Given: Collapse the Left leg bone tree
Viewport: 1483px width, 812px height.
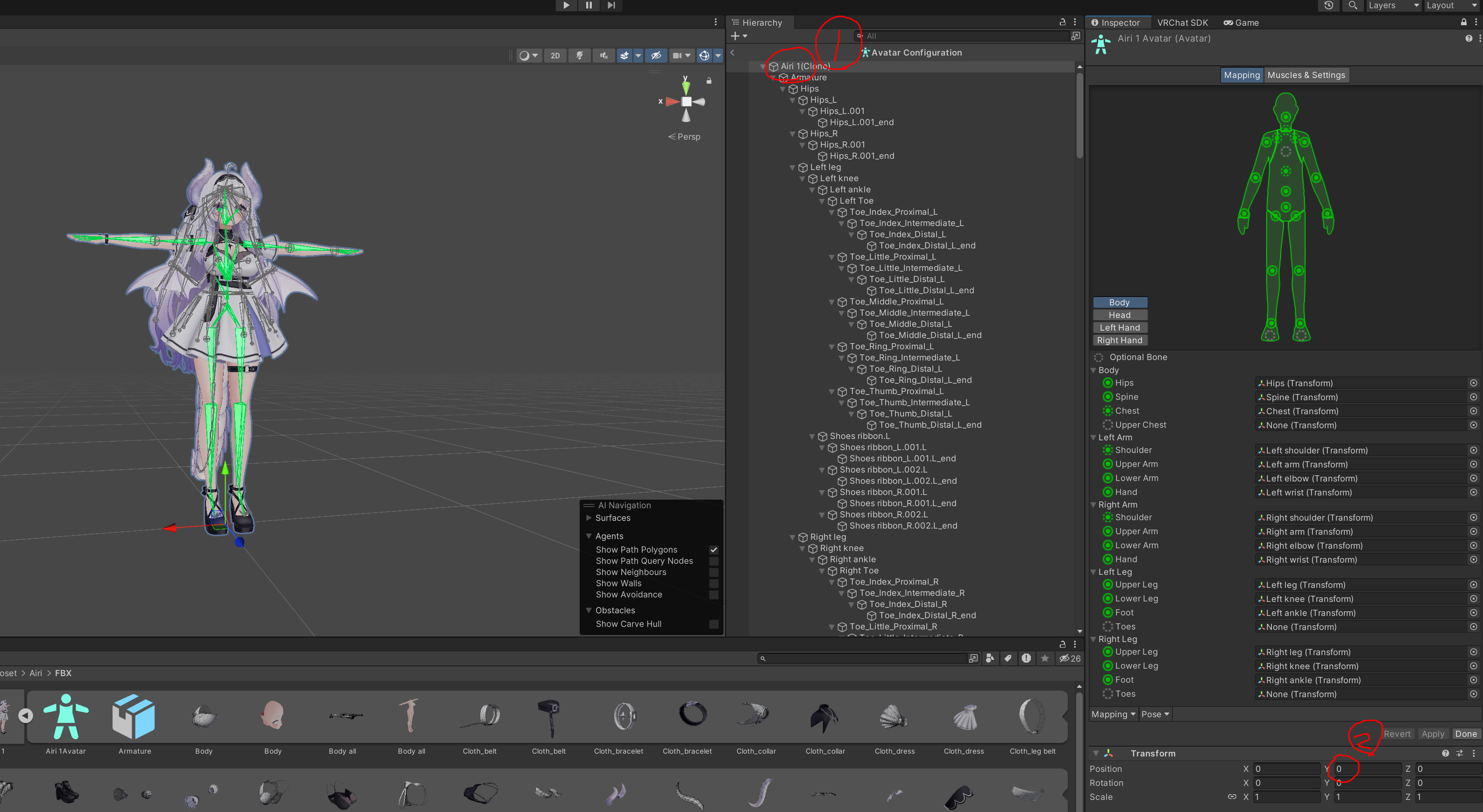Looking at the screenshot, I should pyautogui.click(x=793, y=168).
